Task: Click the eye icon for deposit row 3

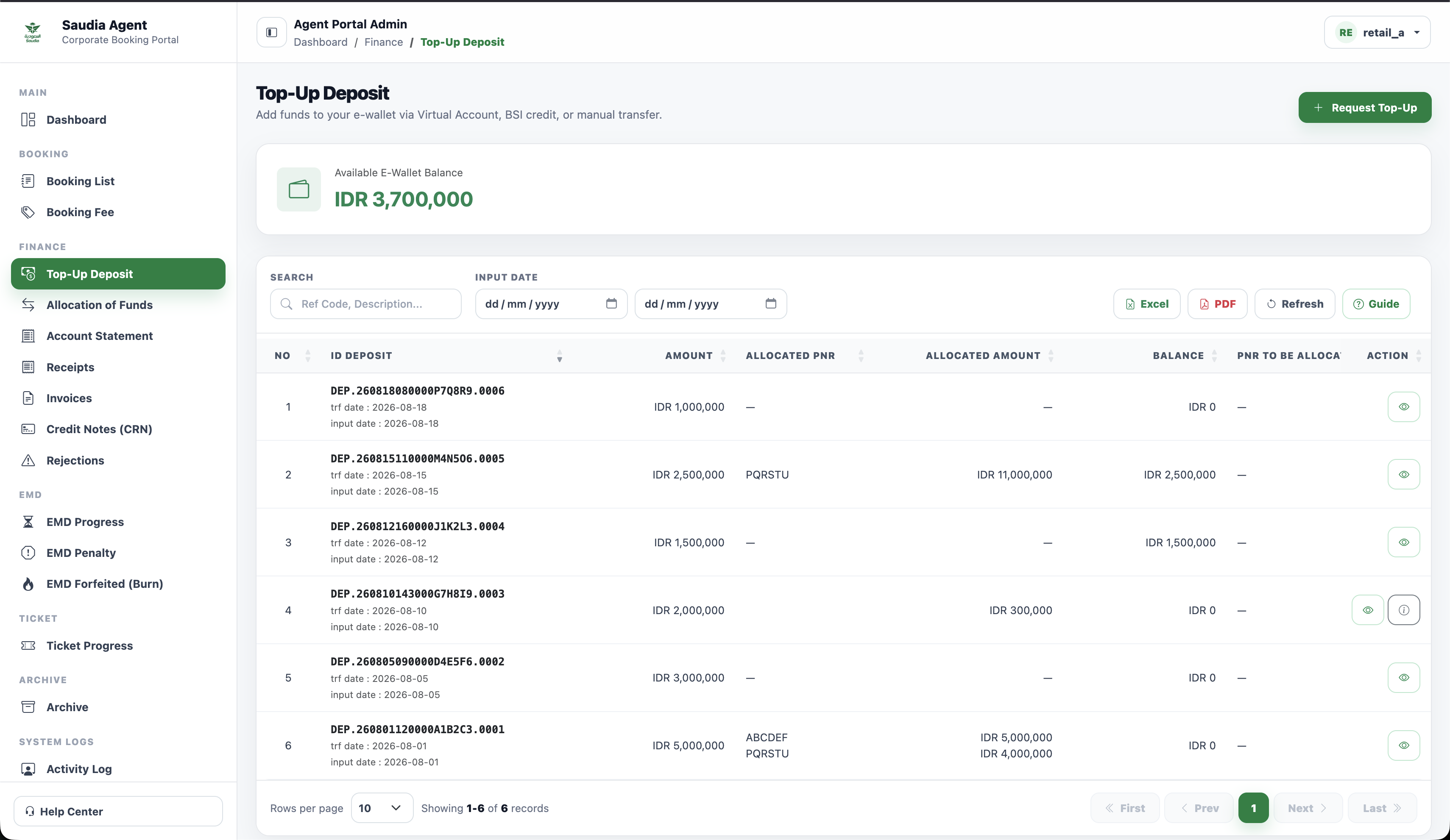Action: point(1403,542)
